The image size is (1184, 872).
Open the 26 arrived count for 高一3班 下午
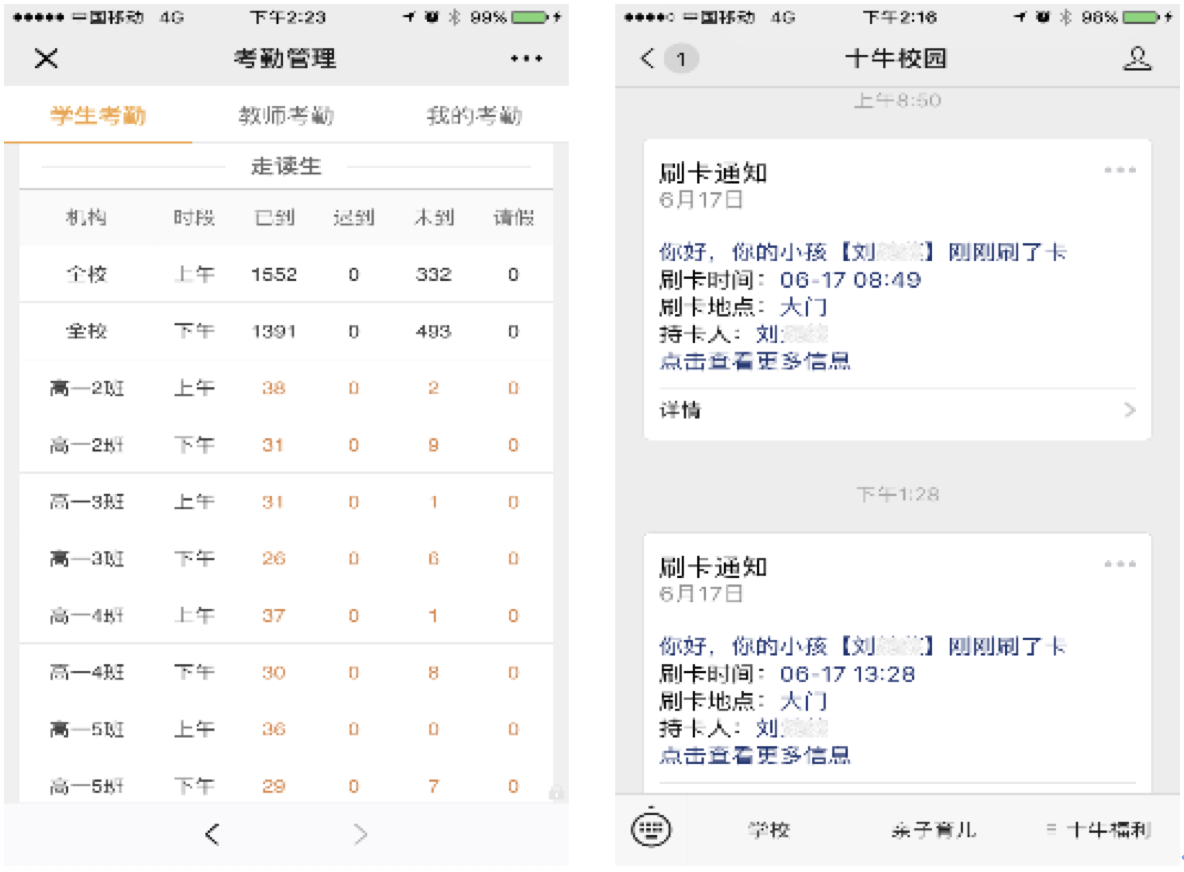[x=273, y=559]
